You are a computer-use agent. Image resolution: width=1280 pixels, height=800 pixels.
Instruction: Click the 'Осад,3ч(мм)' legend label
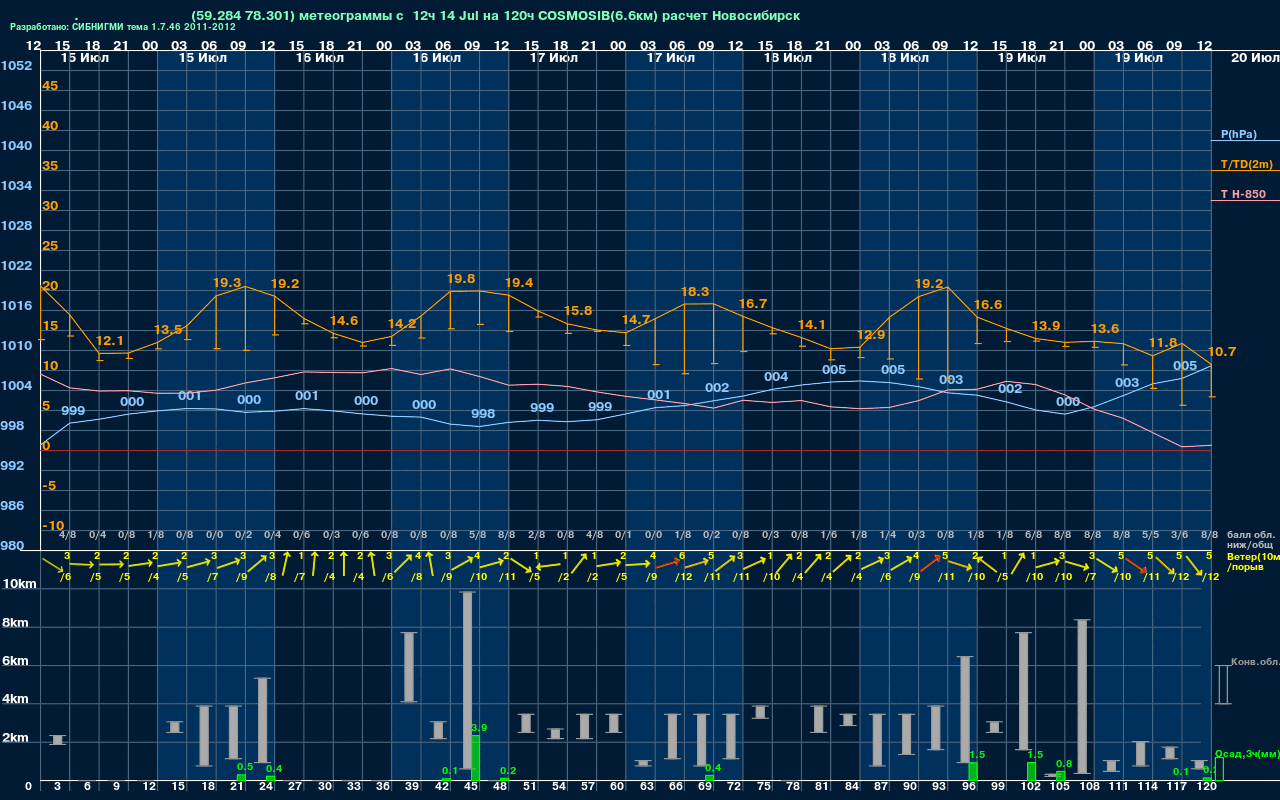[x=1247, y=754]
